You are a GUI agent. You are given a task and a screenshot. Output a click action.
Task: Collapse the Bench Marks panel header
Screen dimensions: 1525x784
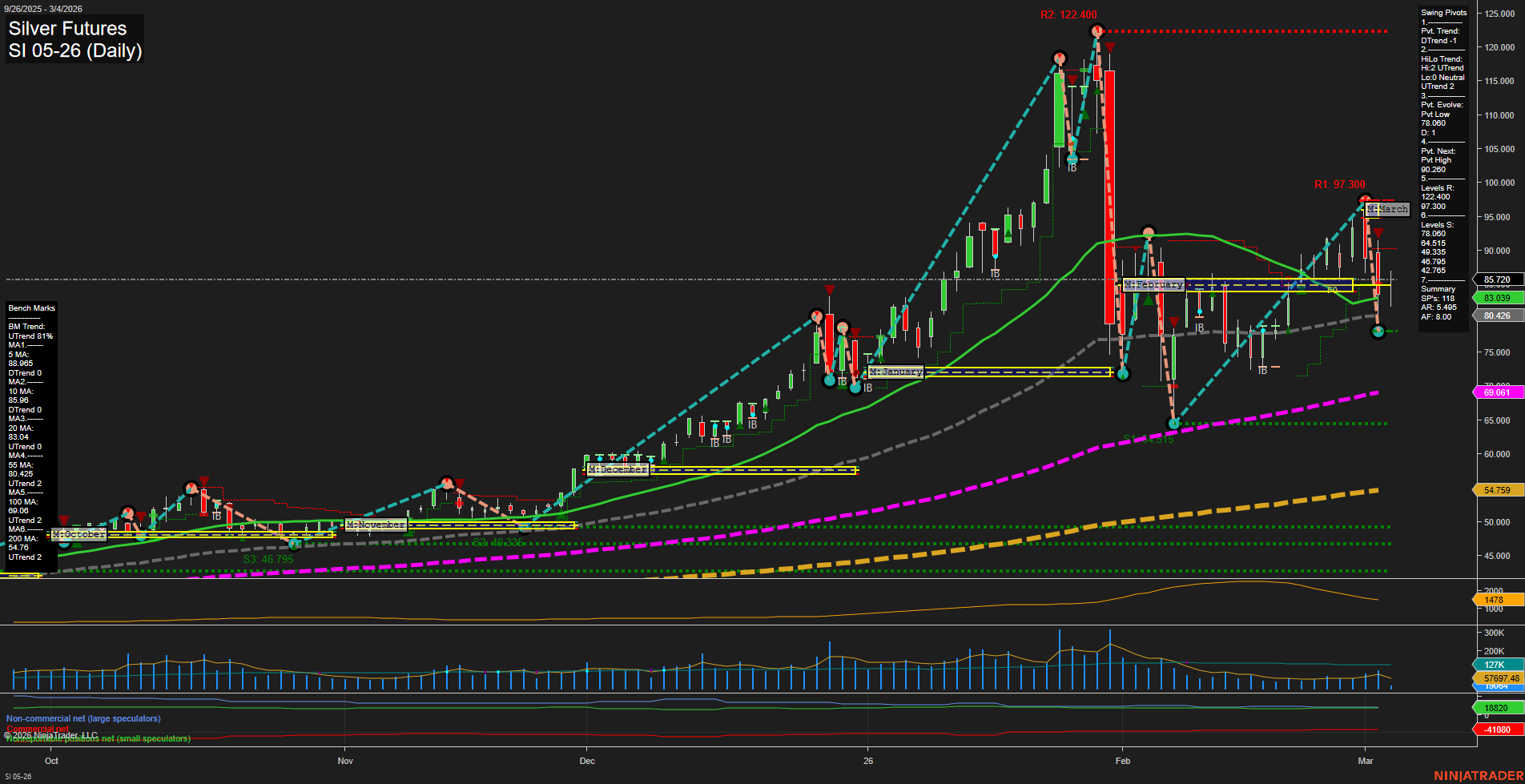tap(30, 308)
